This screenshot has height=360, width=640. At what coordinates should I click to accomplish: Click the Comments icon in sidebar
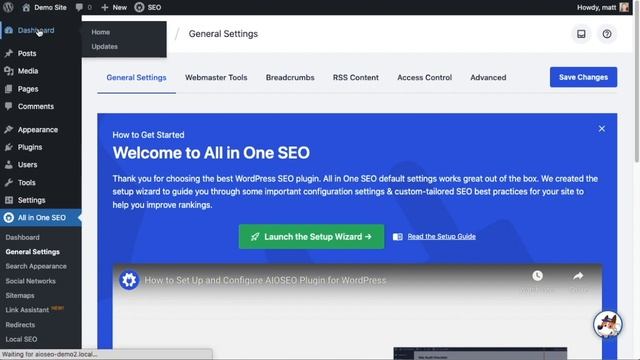click(9, 106)
